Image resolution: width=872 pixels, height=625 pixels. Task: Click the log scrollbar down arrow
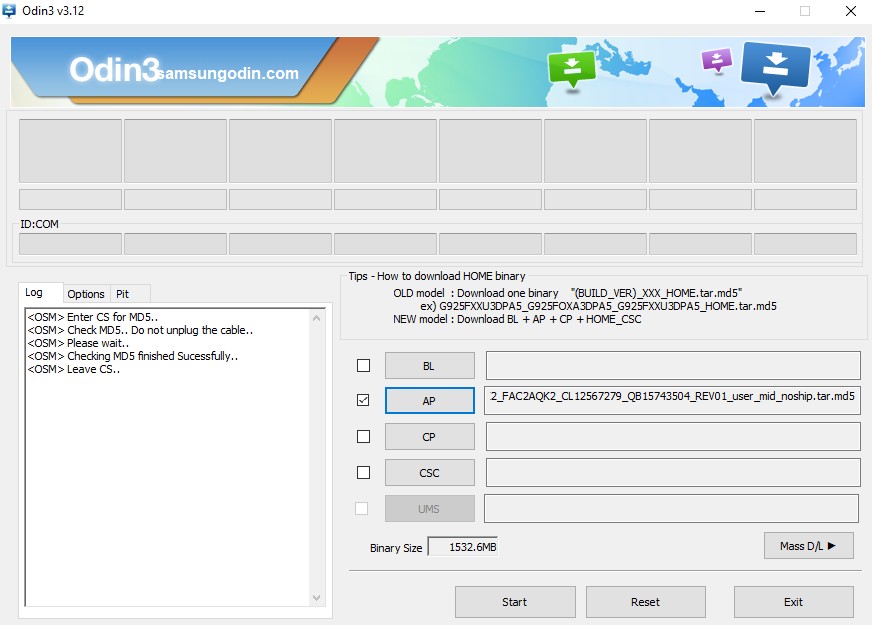tap(316, 598)
